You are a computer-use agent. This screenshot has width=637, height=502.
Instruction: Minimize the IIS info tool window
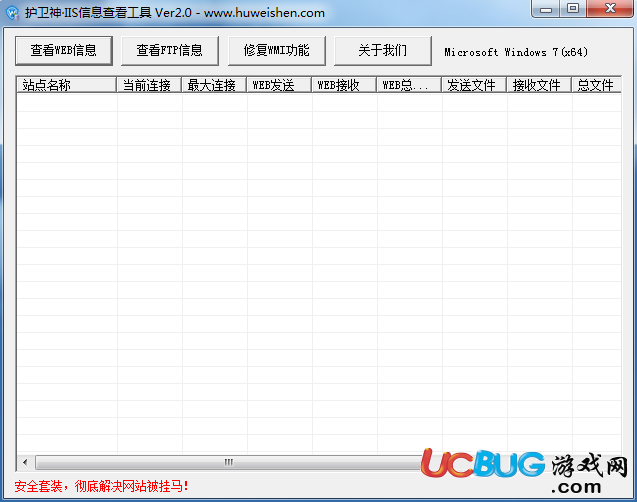[546, 9]
